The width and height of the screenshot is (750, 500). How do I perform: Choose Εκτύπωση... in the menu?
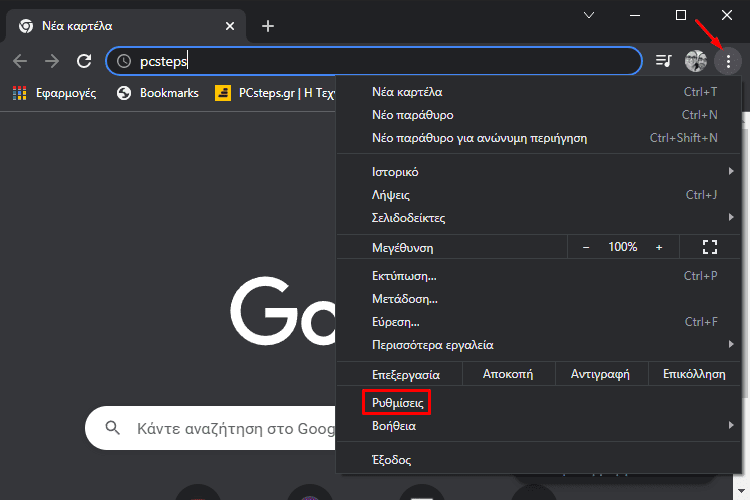point(539,276)
